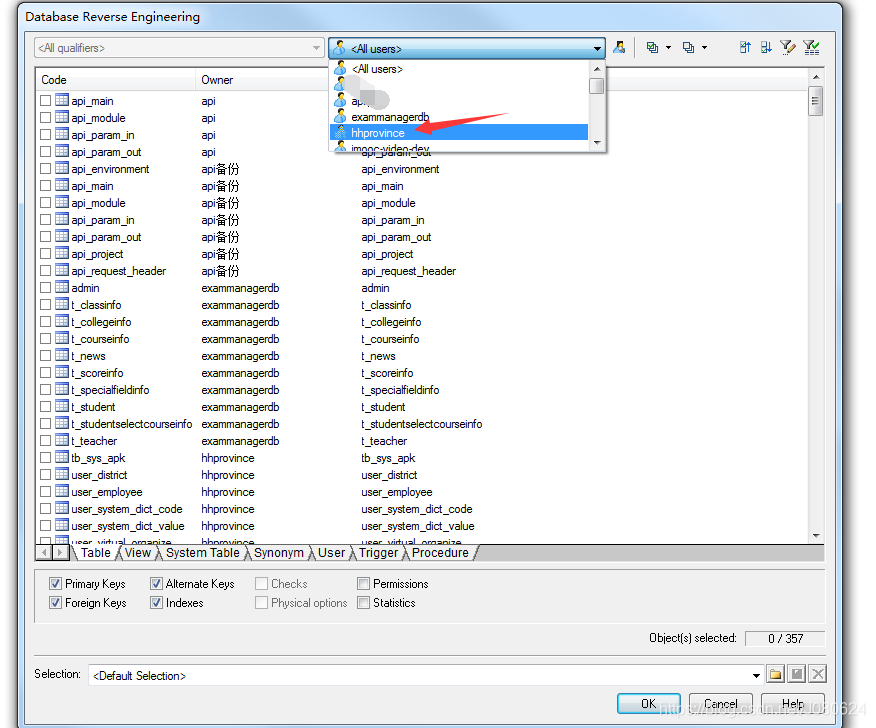Image resolution: width=876 pixels, height=728 pixels.
Task: Open the Deselect All dropdown arrow
Action: tap(704, 47)
